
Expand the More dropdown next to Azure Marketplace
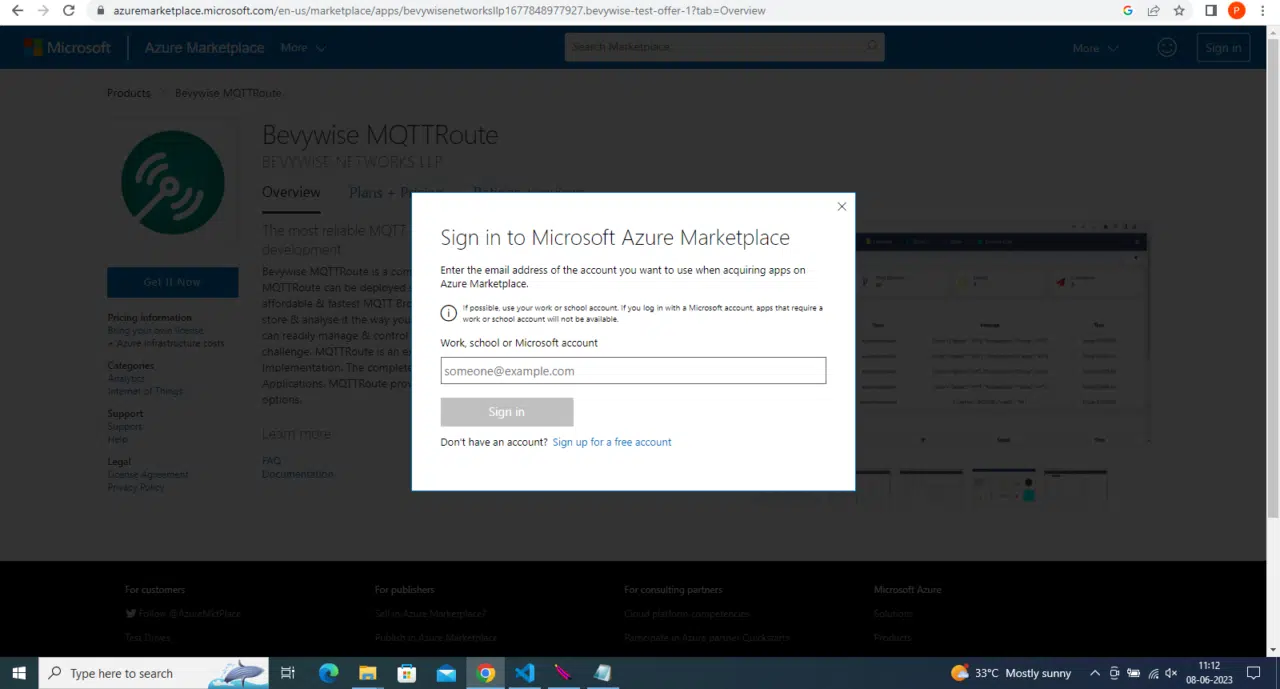tap(303, 47)
